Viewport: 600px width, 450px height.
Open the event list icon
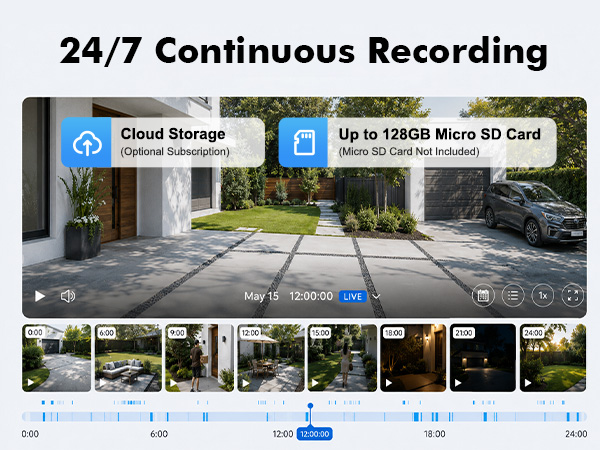tap(513, 295)
